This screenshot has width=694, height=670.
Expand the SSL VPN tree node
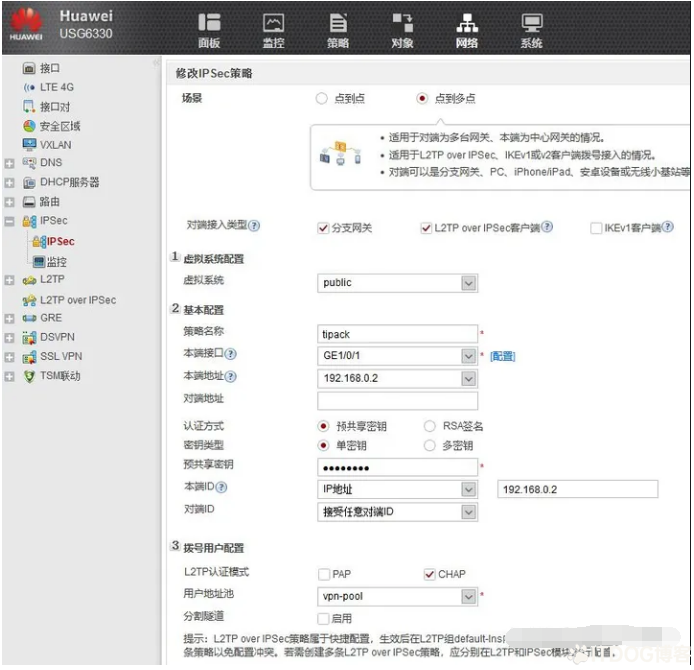[x=9, y=357]
